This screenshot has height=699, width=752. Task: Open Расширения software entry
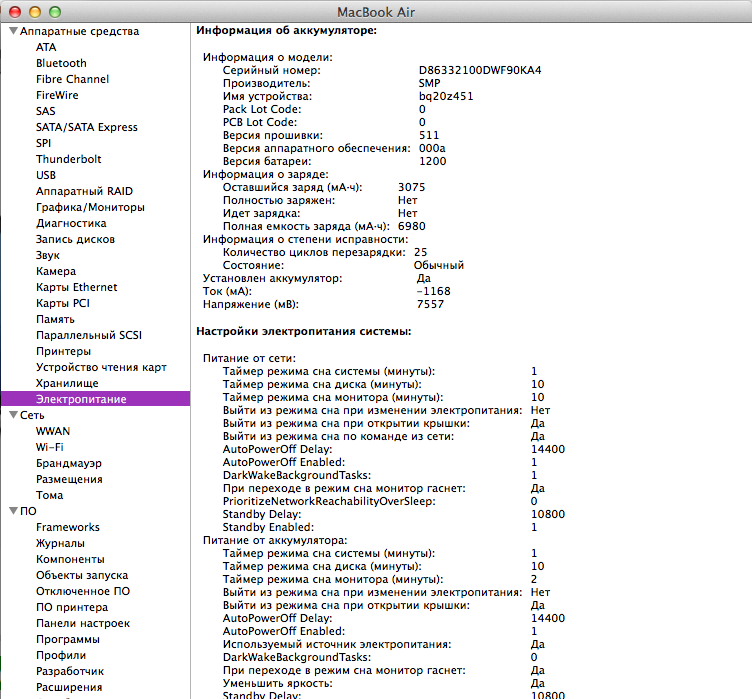[69, 687]
